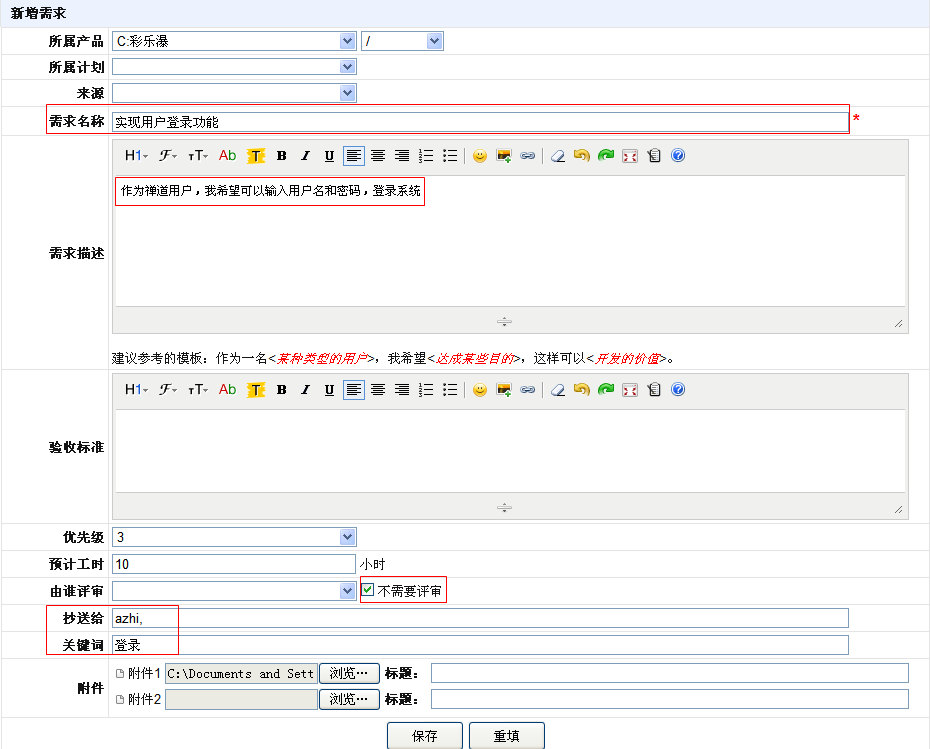Screen dimensions: 930x749
Task: Toggle bold in the 验收标准 editor
Action: click(x=282, y=390)
